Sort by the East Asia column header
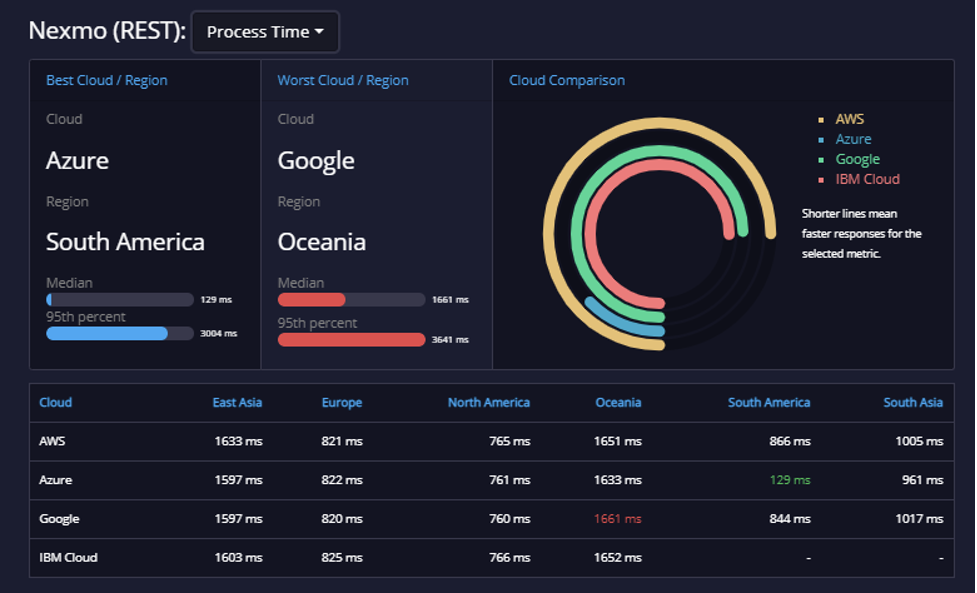Screen dimensions: 977x593 coord(237,402)
